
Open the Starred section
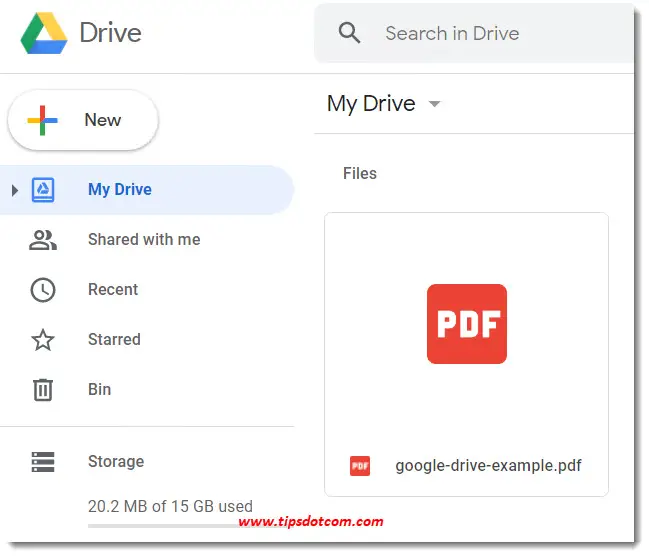coord(114,340)
